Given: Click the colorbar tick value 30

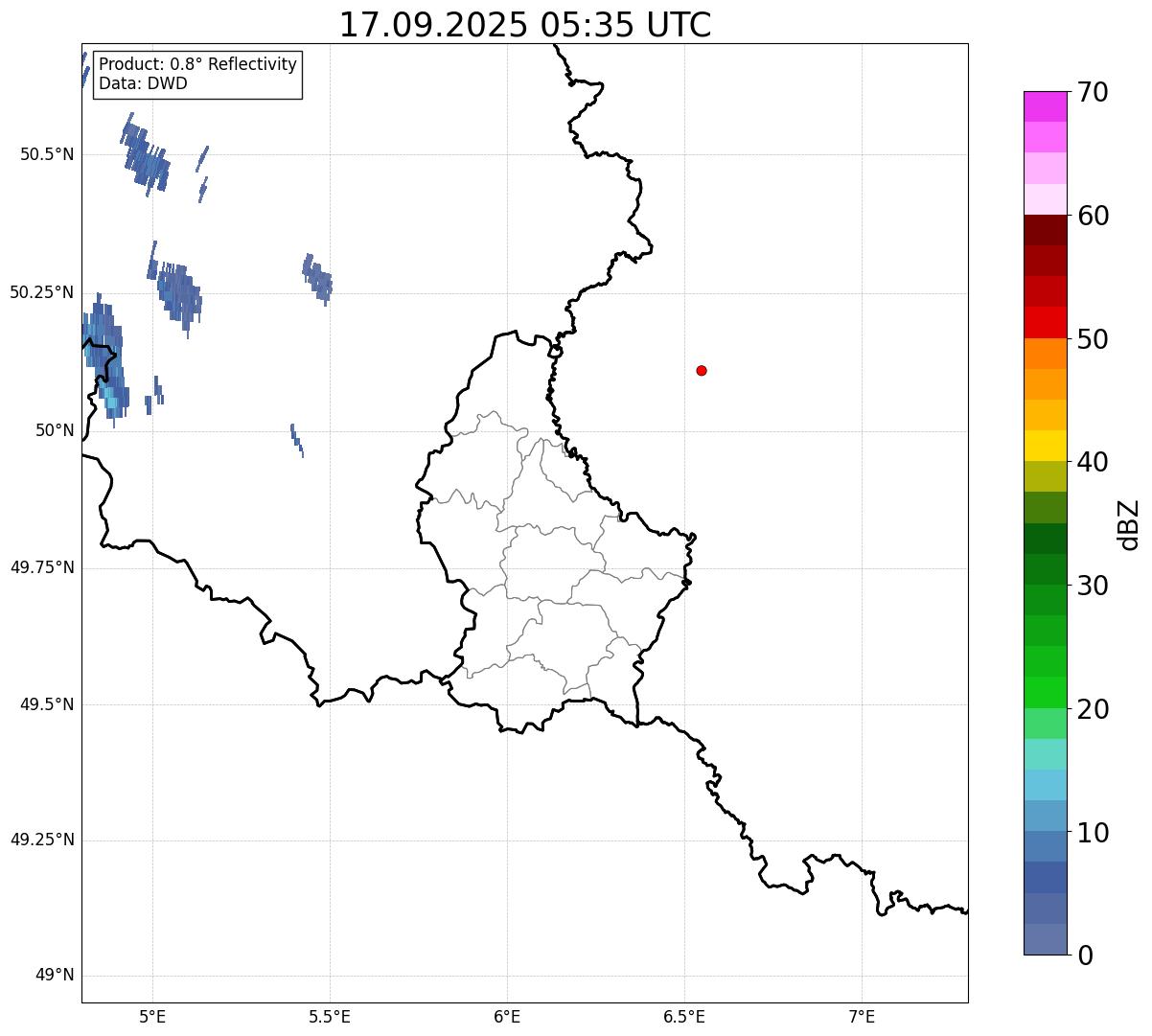Looking at the screenshot, I should [1093, 586].
